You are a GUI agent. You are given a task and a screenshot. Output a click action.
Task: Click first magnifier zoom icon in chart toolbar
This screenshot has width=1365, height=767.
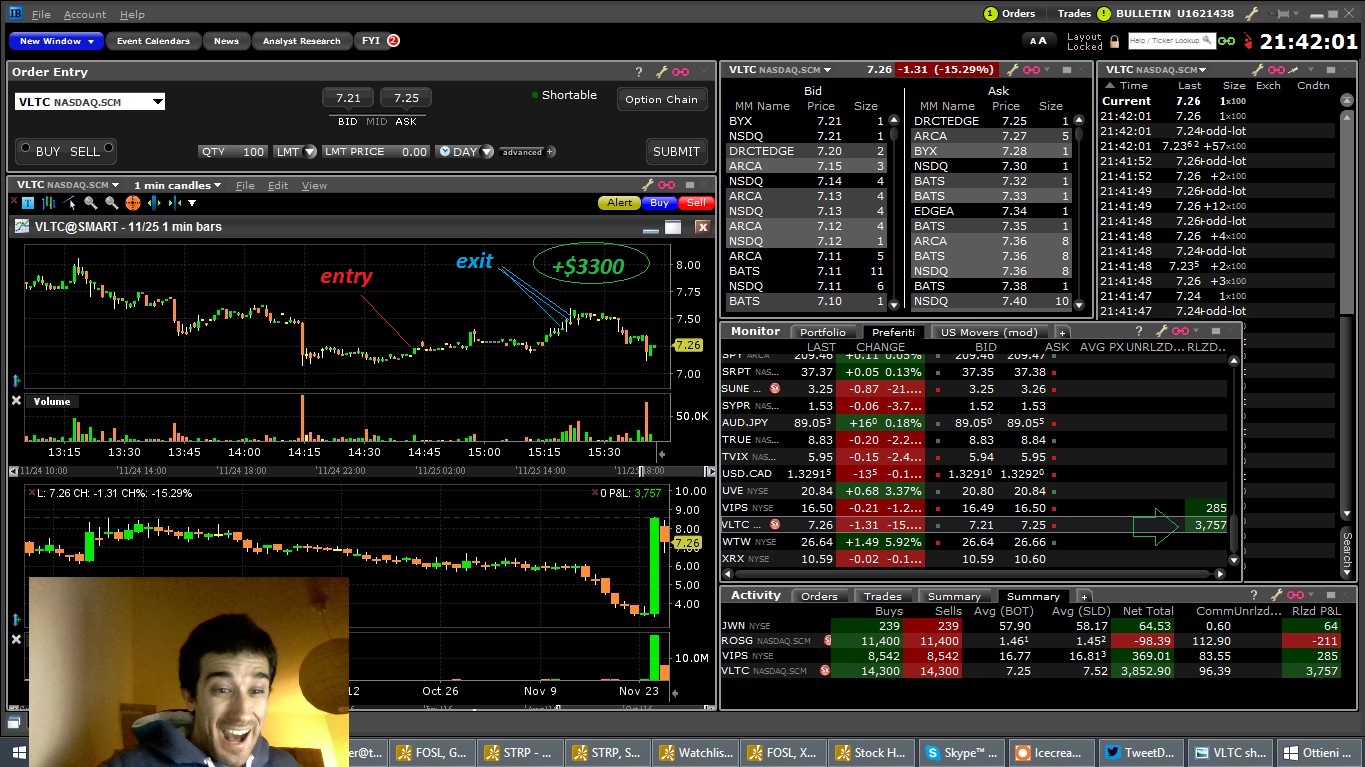[x=90, y=203]
